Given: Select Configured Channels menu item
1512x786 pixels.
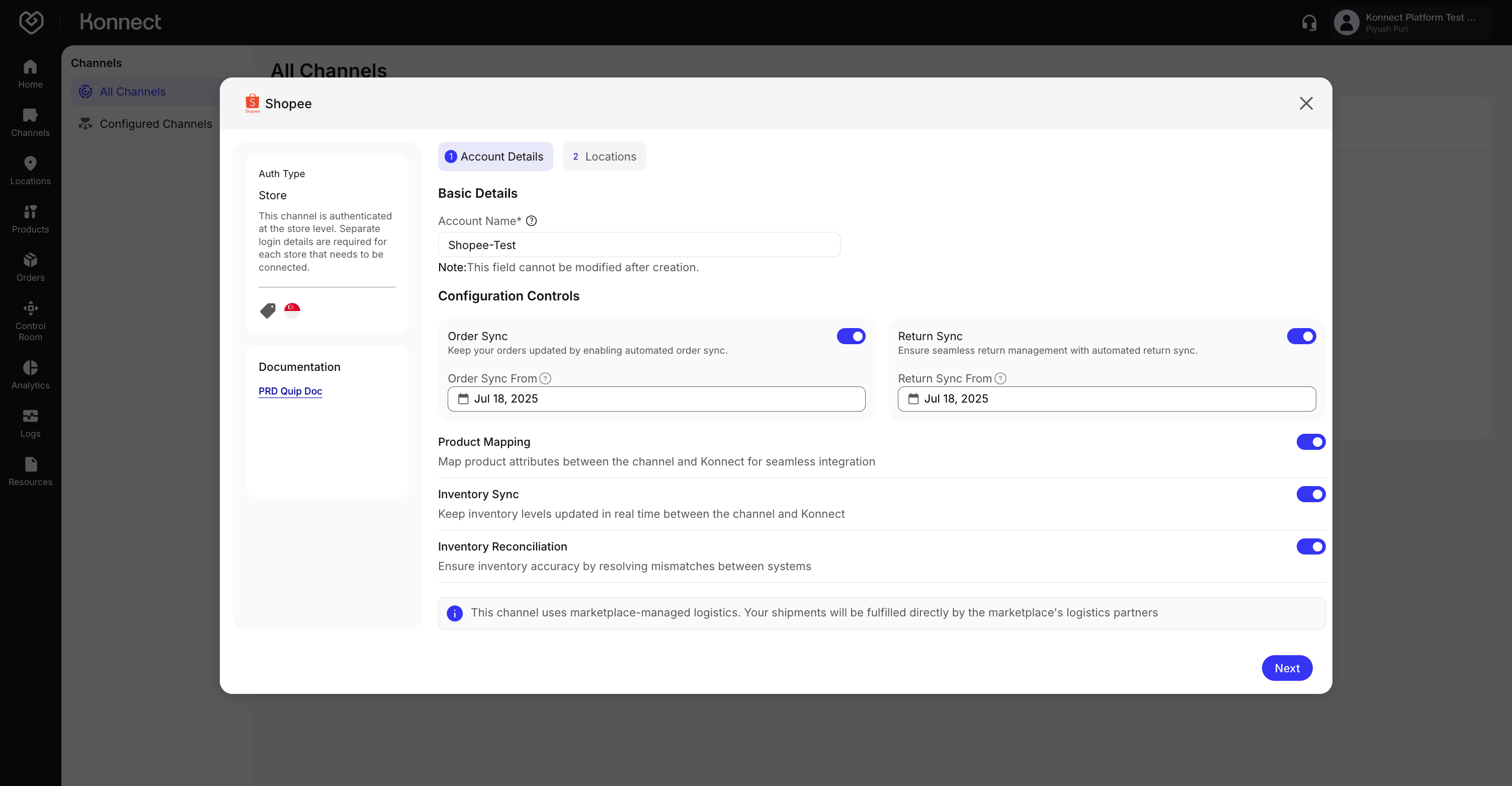Looking at the screenshot, I should (x=145, y=124).
